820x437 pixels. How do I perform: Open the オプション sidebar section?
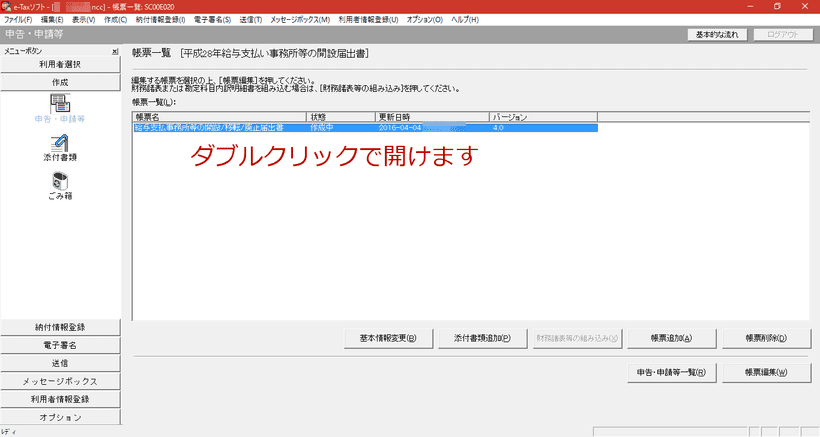tap(60, 417)
